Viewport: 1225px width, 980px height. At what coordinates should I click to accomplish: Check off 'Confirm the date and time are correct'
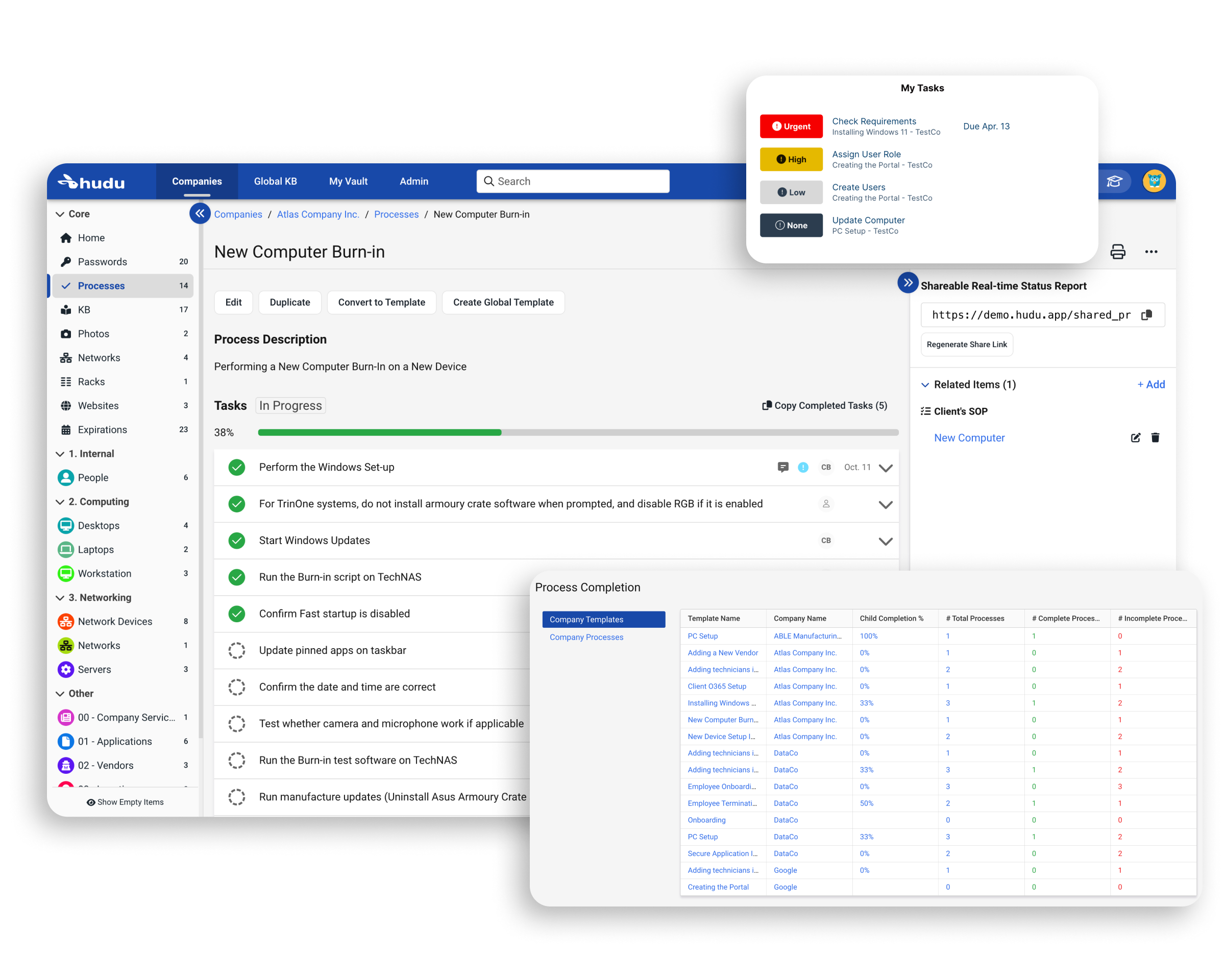tap(236, 687)
